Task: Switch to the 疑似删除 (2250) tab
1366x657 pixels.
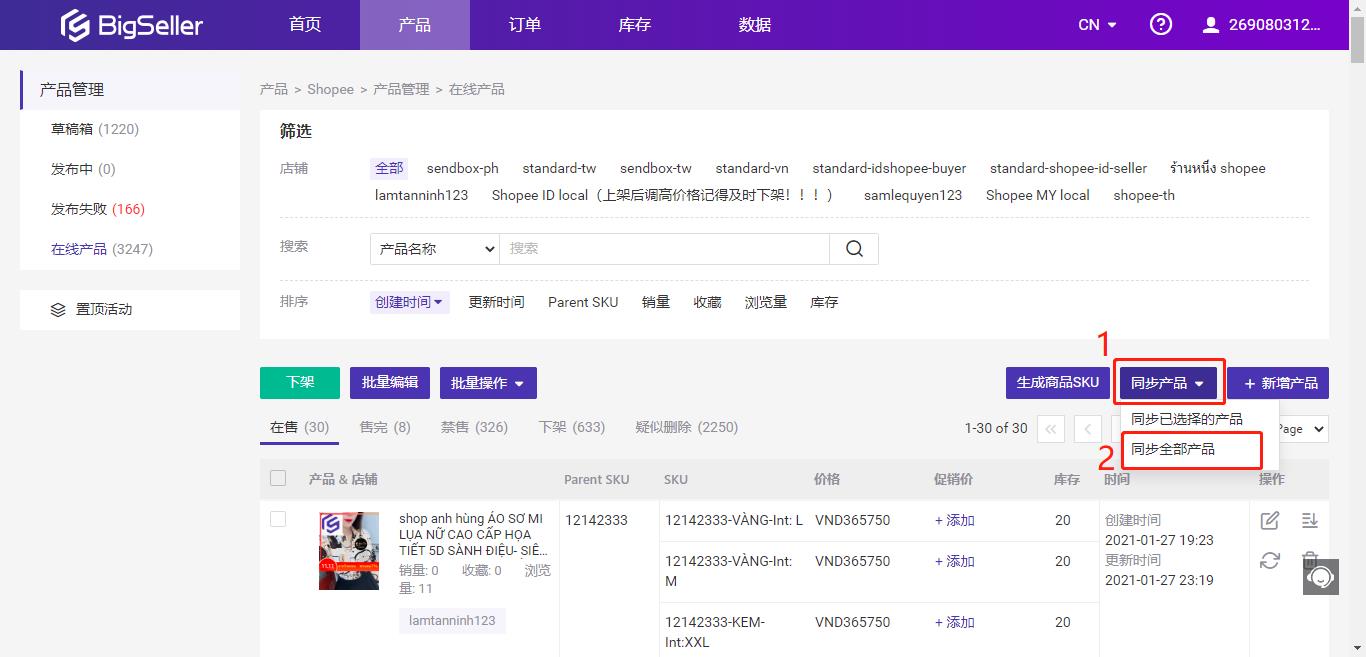Action: tap(687, 427)
